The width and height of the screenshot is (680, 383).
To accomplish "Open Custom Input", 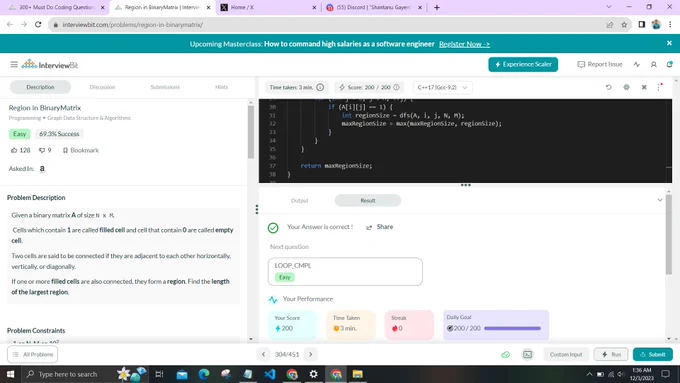I will (566, 354).
